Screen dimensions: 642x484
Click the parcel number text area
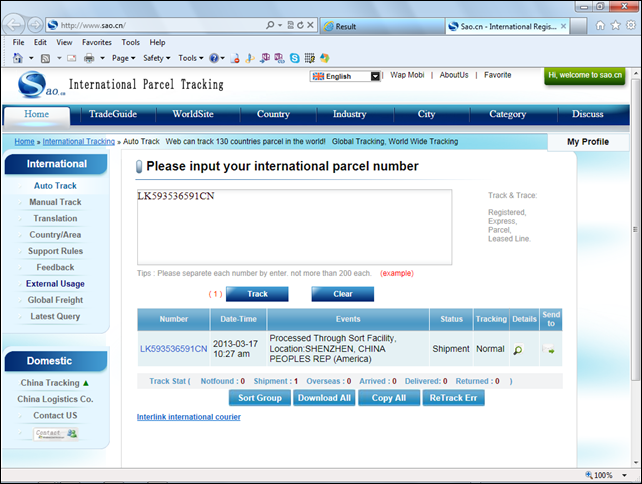point(294,227)
